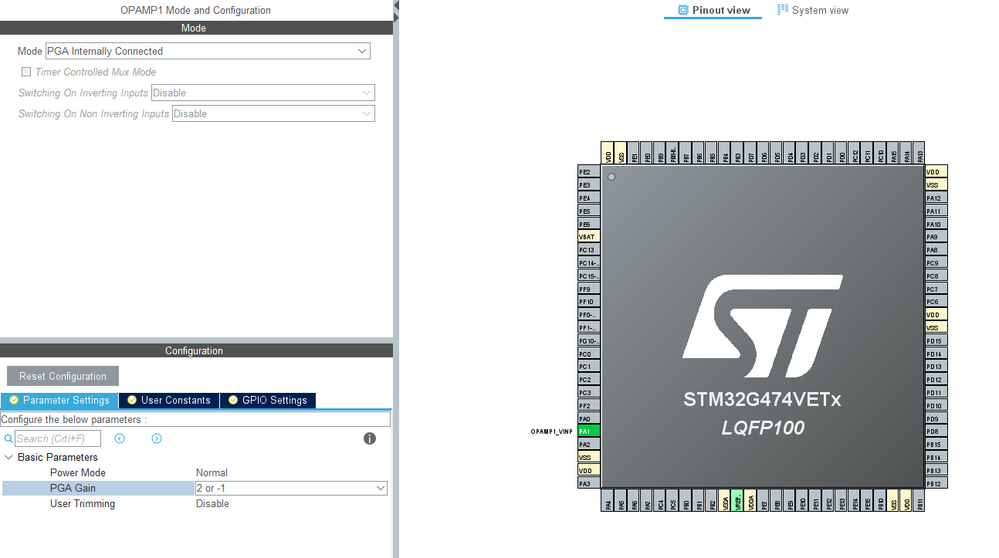Click the Normal value of Power Mode
Viewport: 999px width, 558px height.
point(212,473)
